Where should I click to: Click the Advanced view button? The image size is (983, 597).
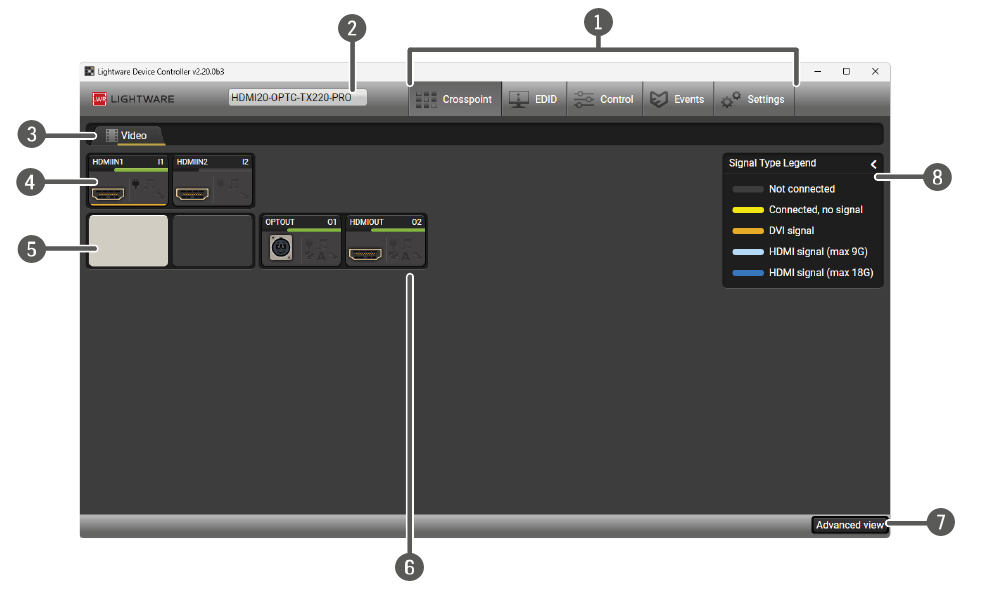pos(849,525)
